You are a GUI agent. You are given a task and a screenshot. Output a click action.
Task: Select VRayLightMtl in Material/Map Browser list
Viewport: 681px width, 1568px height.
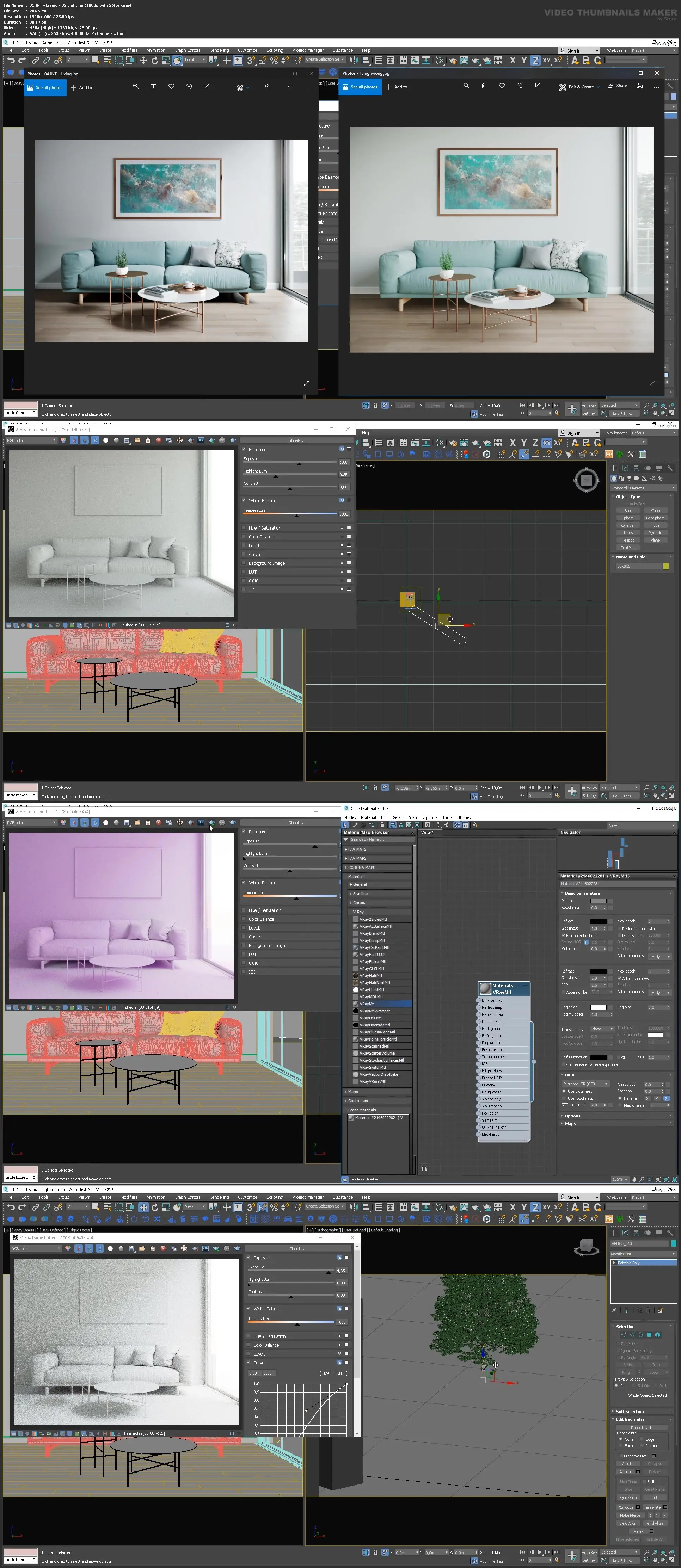[x=372, y=989]
